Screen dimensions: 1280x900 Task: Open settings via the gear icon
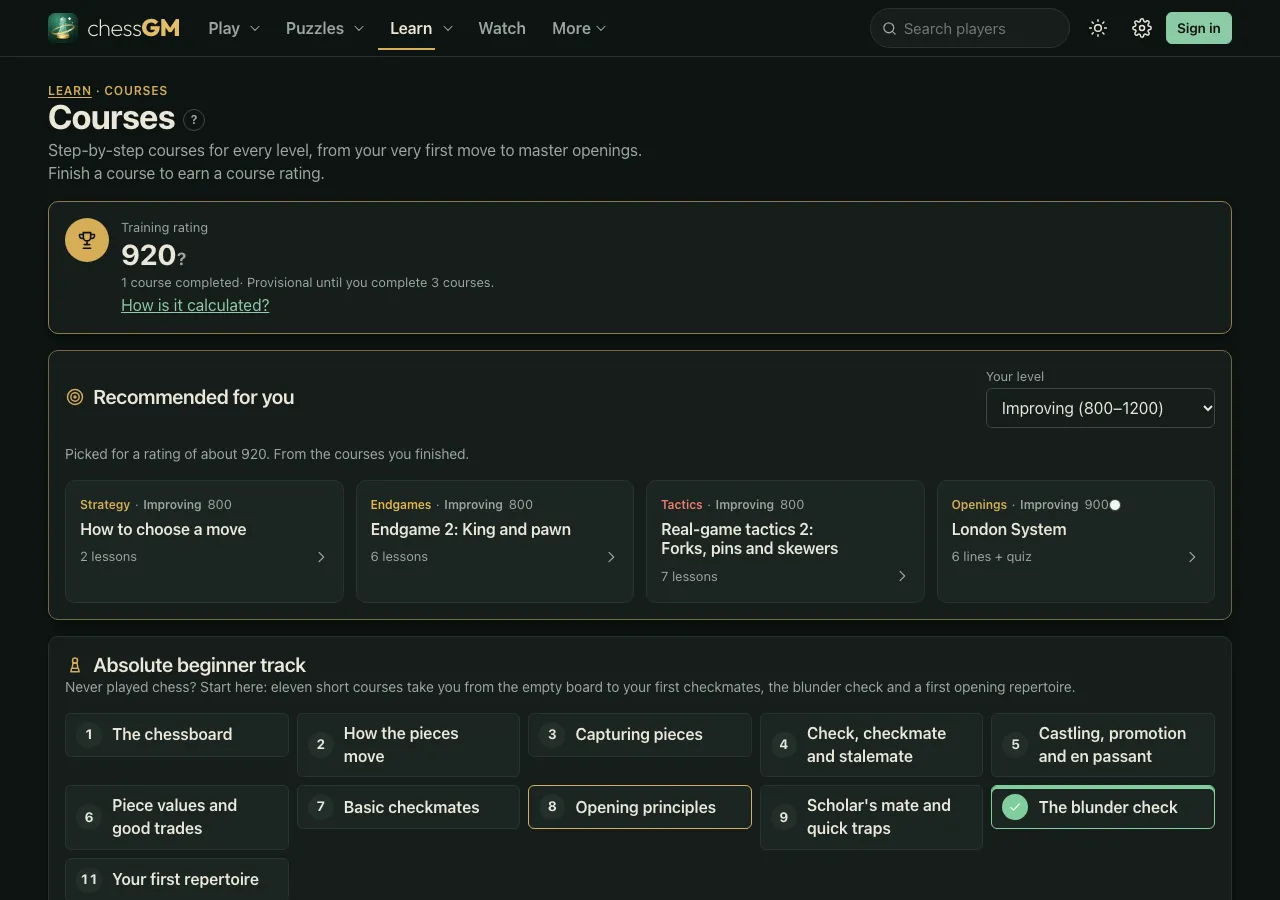tap(1142, 28)
